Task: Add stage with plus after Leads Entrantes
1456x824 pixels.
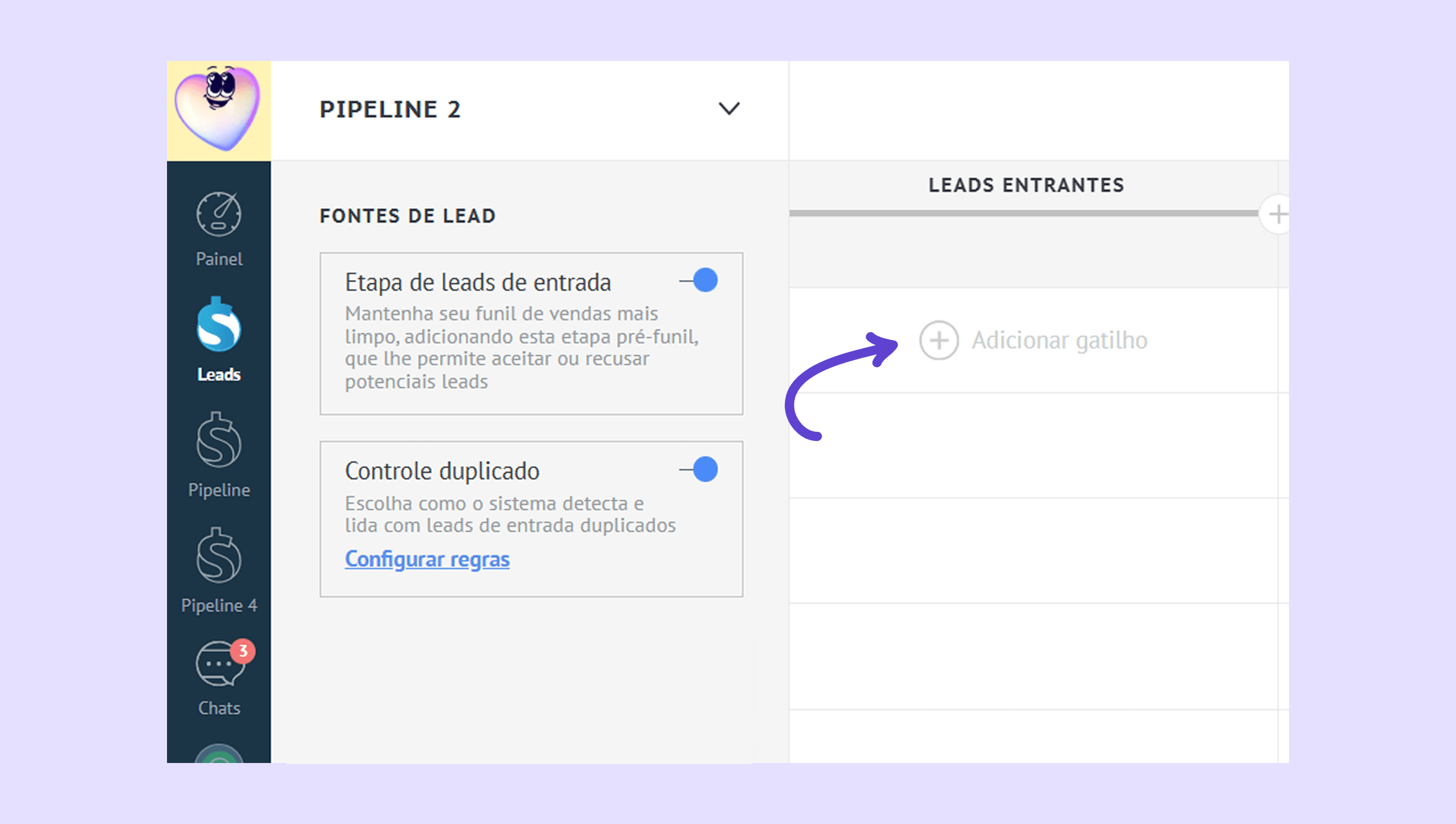Action: (x=1277, y=215)
